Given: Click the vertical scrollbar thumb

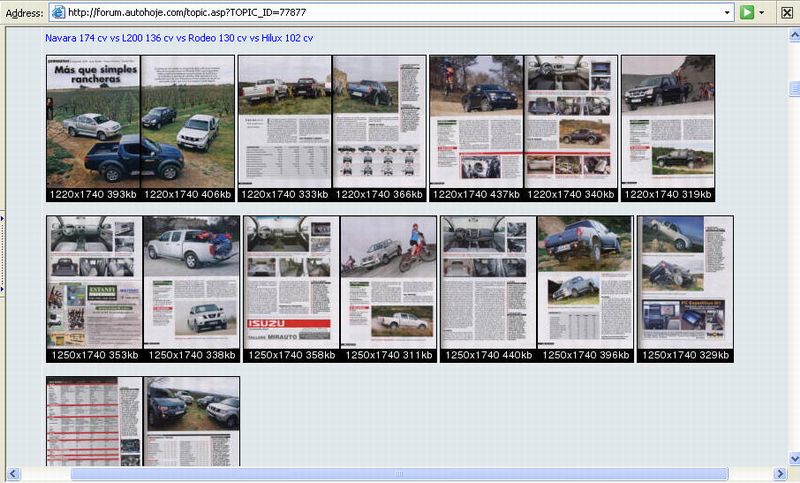Looking at the screenshot, I should 793,90.
